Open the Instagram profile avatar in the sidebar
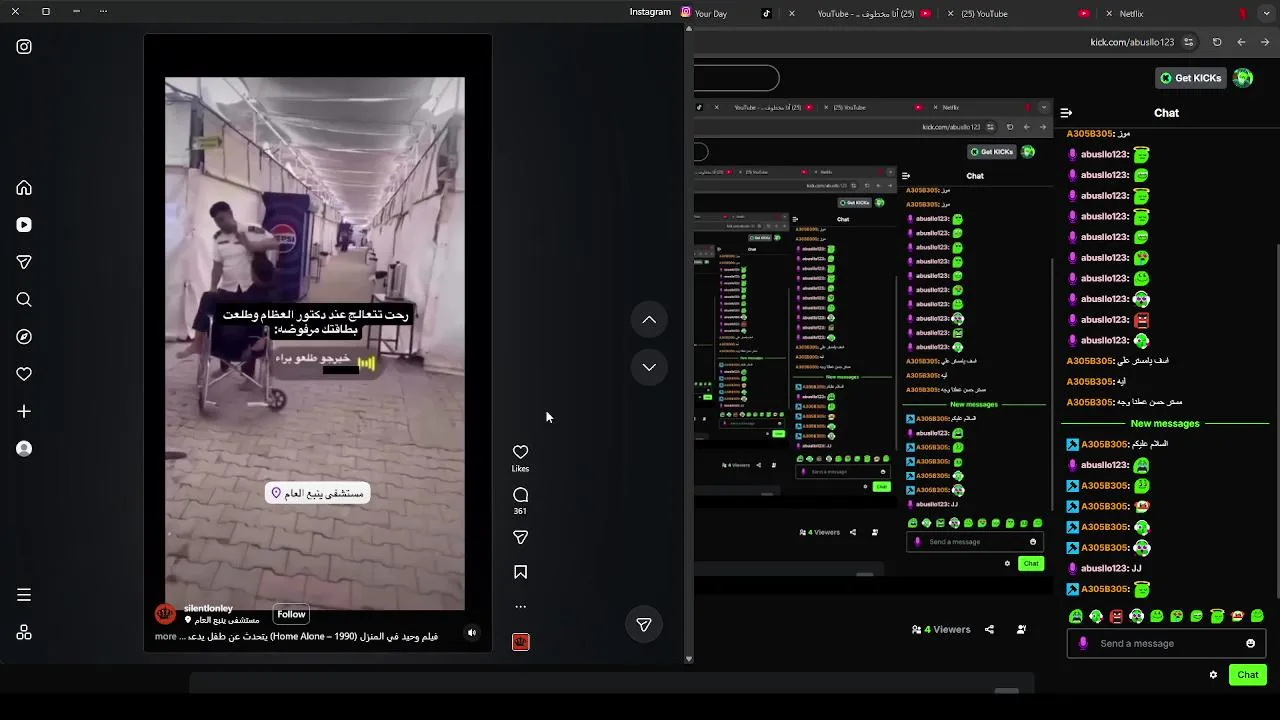Viewport: 1280px width, 720px height. pyautogui.click(x=24, y=449)
